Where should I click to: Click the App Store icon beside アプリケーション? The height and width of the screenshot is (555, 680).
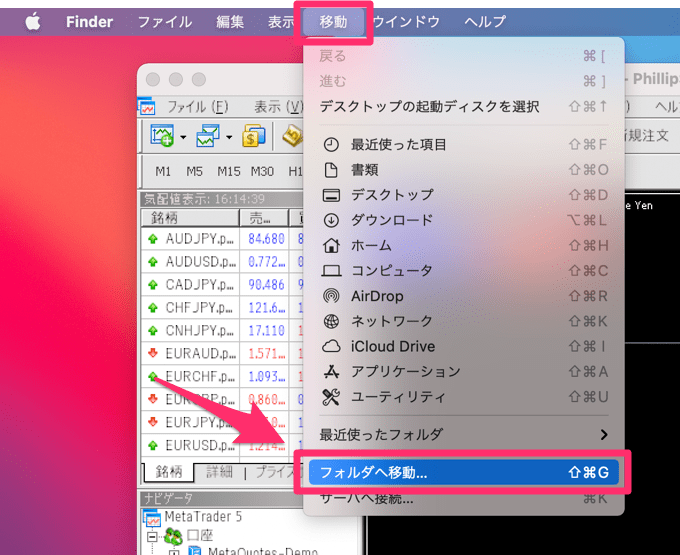331,372
